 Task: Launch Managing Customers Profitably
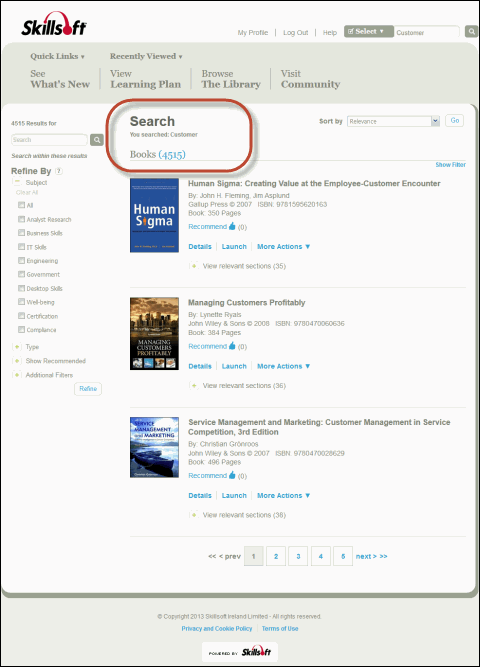234,366
